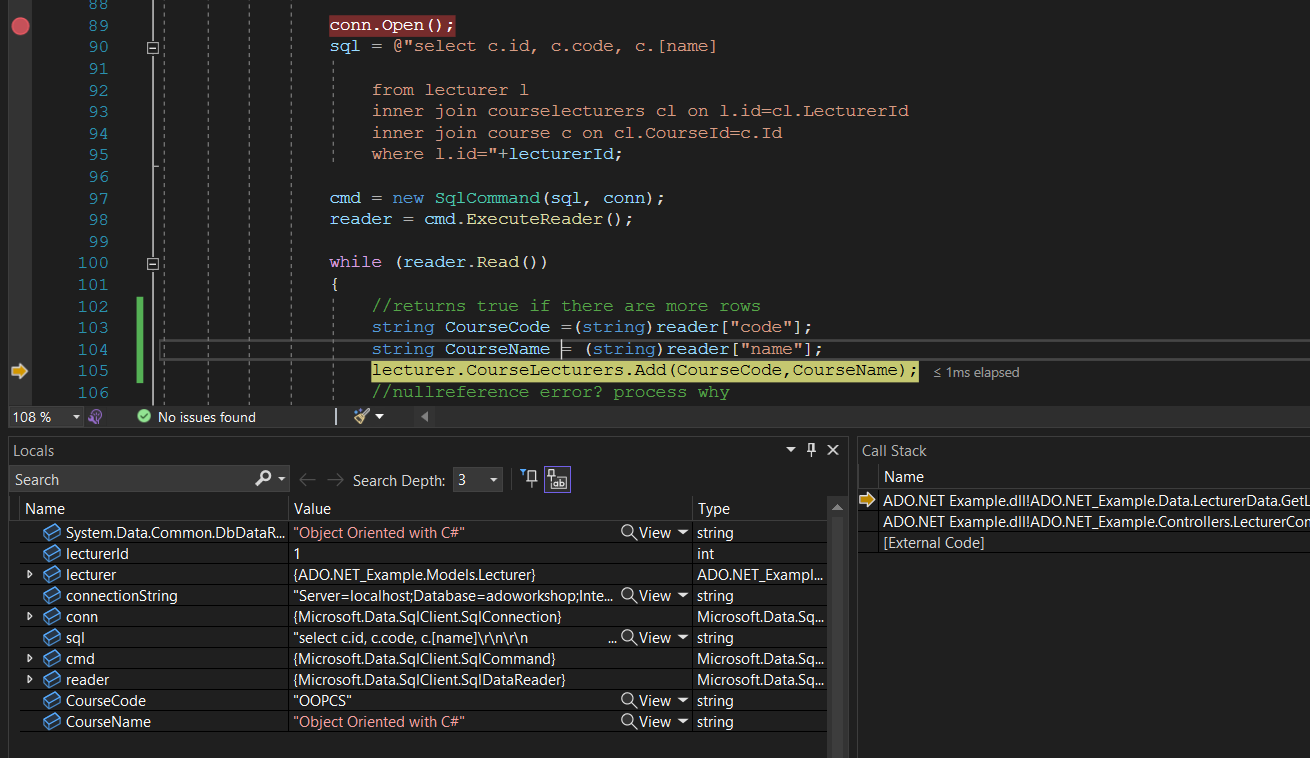Expand the reader variable node
Screen dimensions: 1310x758
(x=30, y=680)
